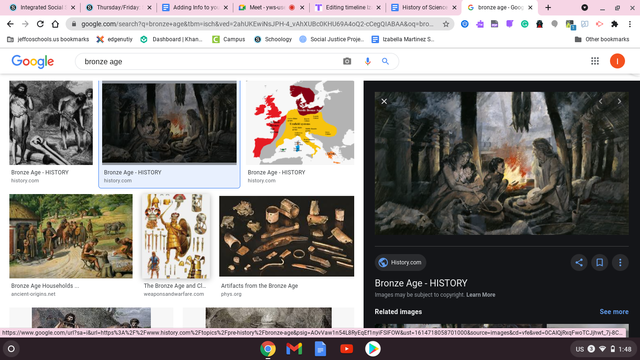
Task: Switch to the Integrated Social tab
Action: click(42, 7)
